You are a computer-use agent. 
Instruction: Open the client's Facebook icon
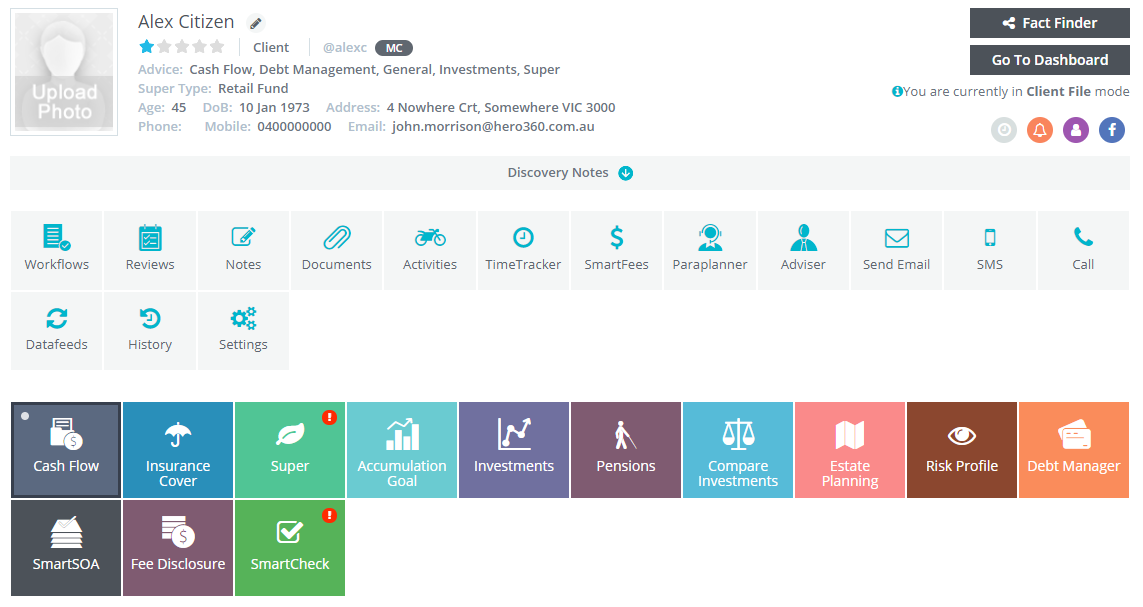click(x=1112, y=130)
